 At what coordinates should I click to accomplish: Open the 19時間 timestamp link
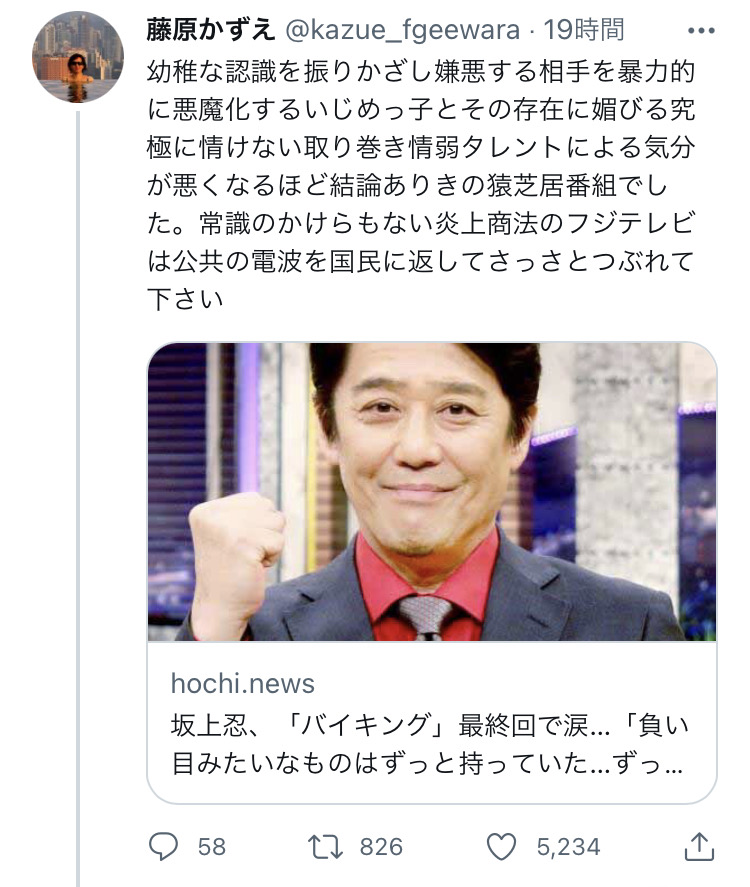pyautogui.click(x=584, y=29)
